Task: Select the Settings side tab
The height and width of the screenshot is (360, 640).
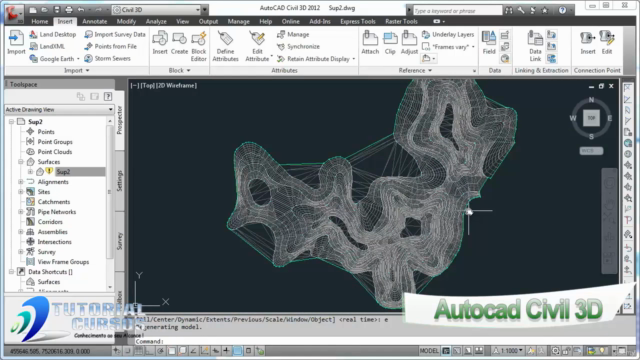Action: tap(120, 180)
